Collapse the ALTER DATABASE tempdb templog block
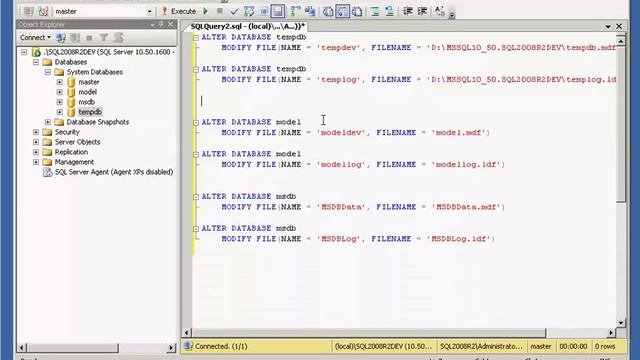Viewport: 640px width, 360px height. pyautogui.click(x=196, y=69)
